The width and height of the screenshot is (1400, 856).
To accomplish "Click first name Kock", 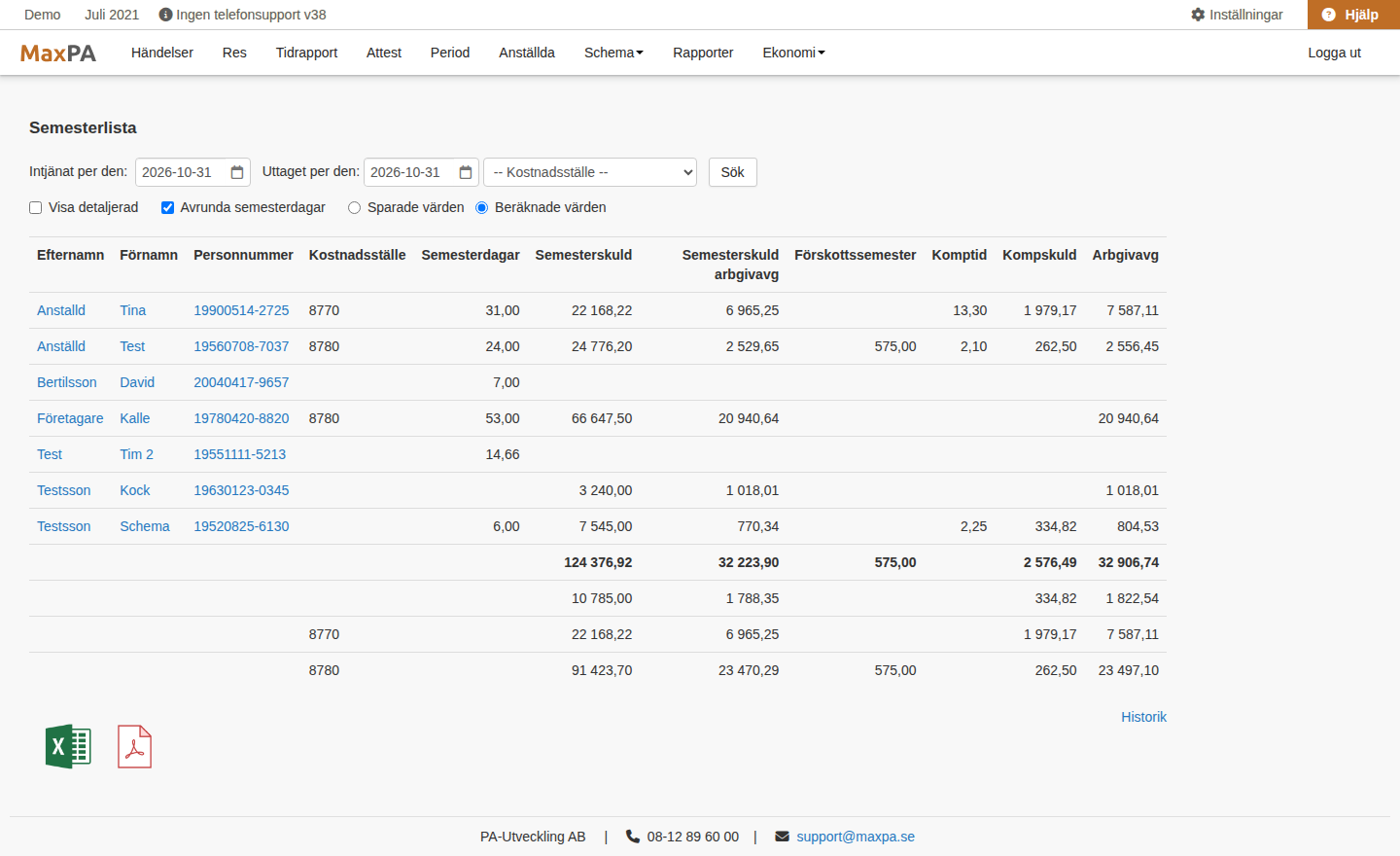I will [x=135, y=490].
